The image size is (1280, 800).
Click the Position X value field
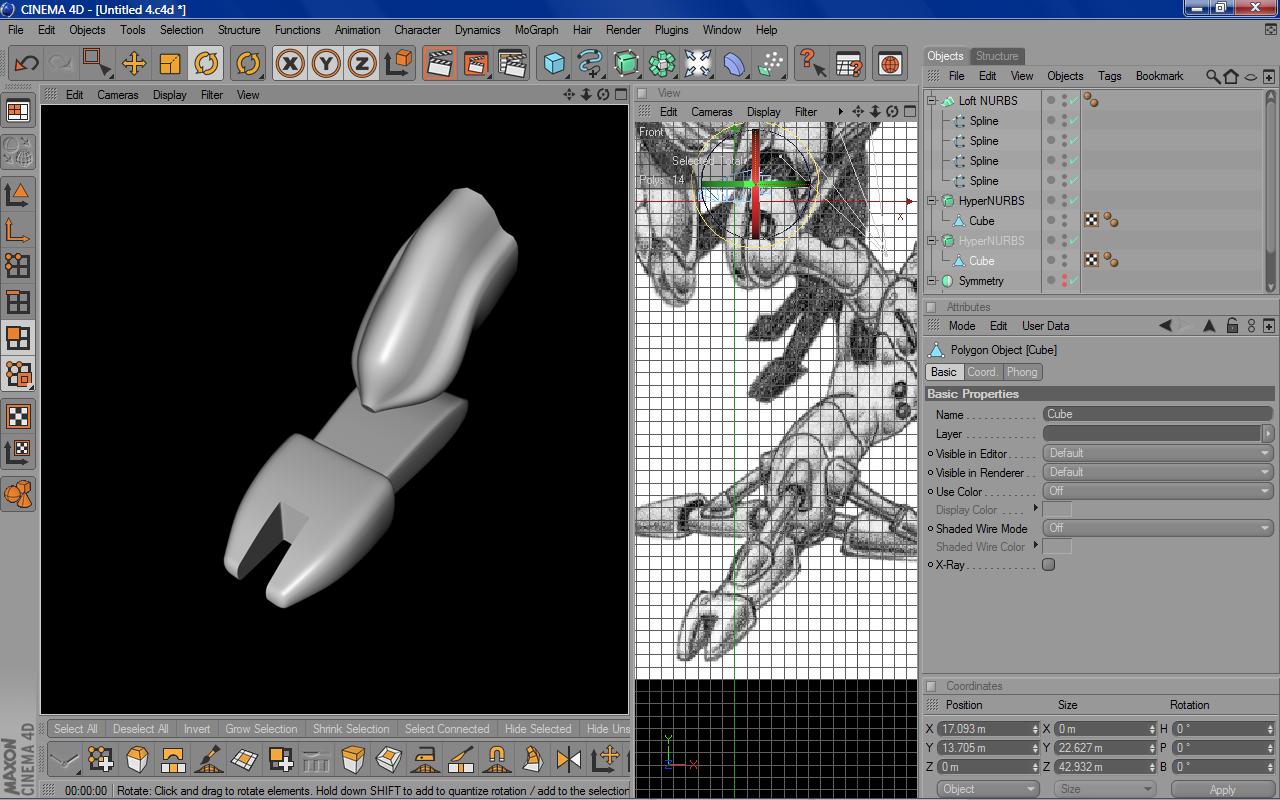pos(988,729)
